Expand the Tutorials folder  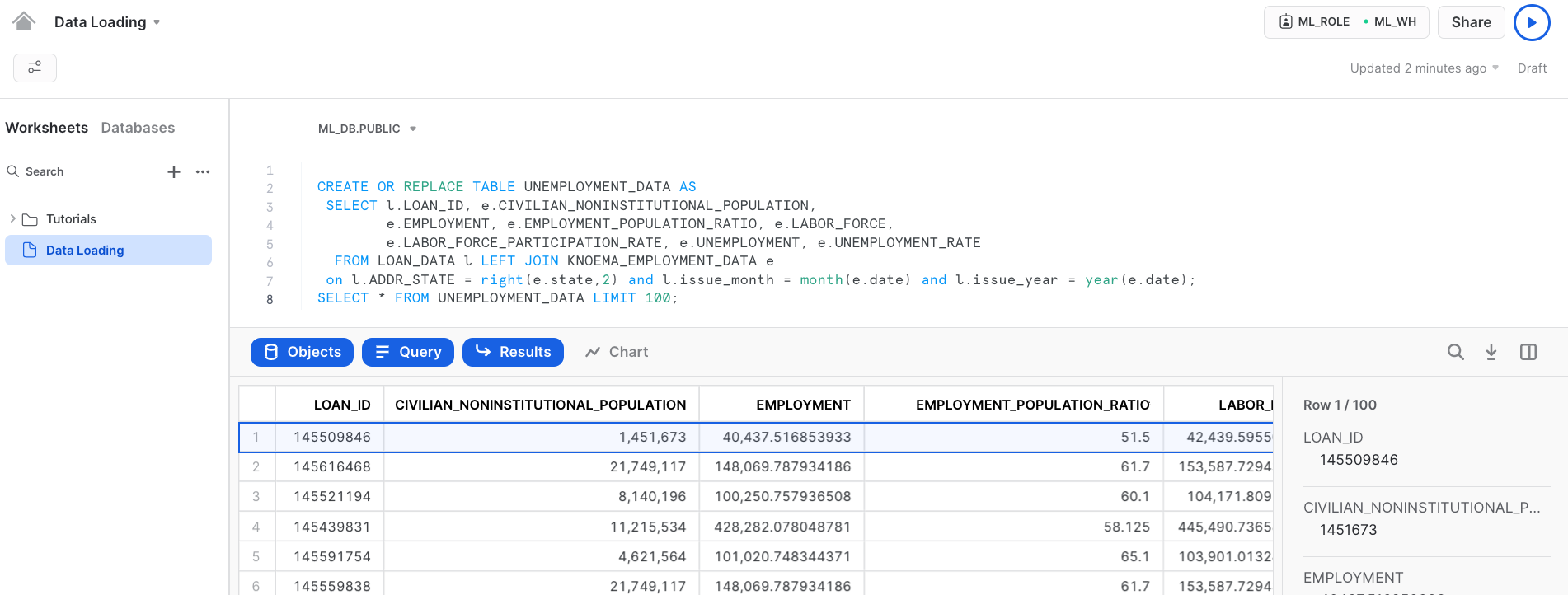point(13,219)
